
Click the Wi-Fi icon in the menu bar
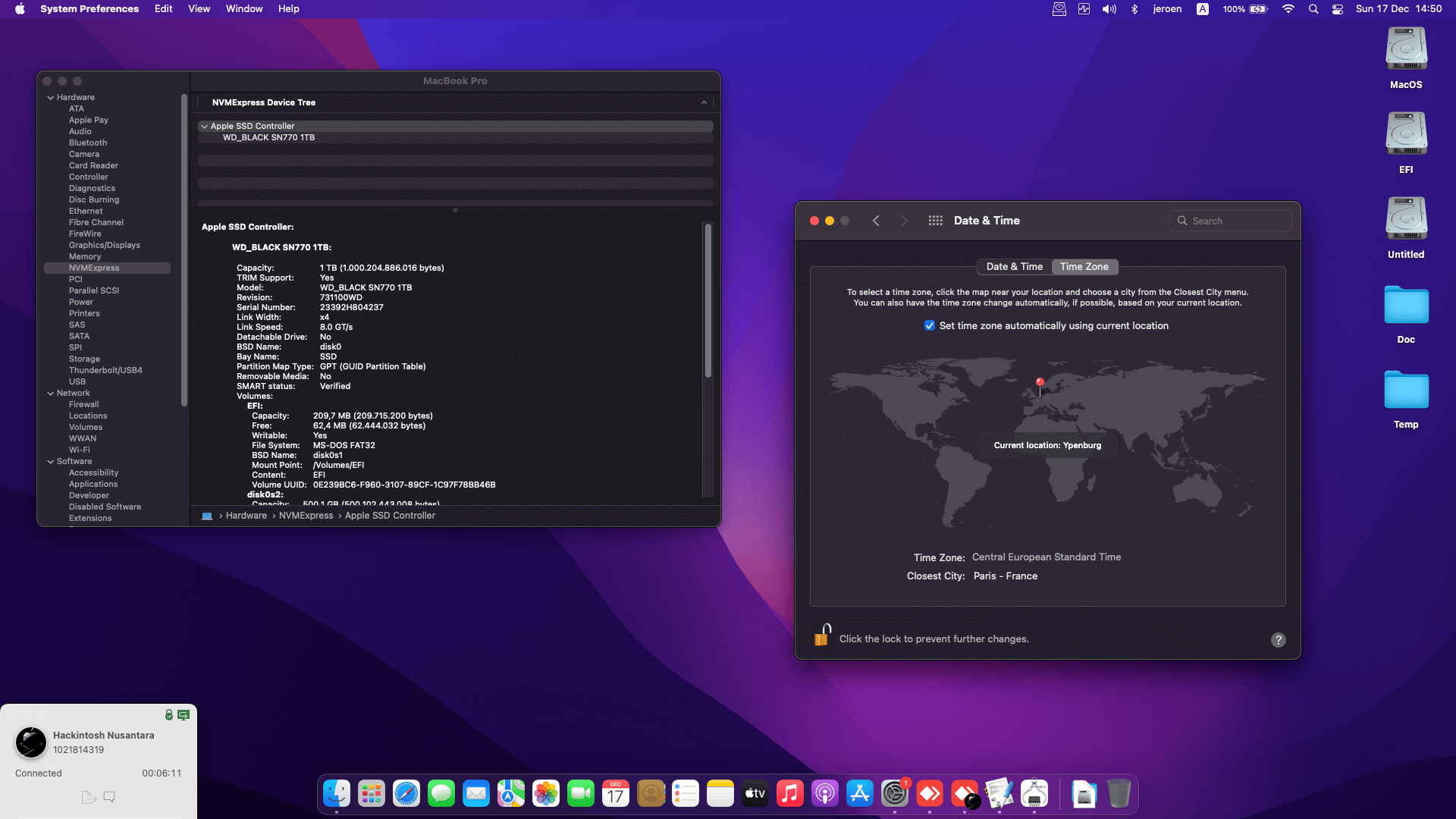click(1288, 9)
